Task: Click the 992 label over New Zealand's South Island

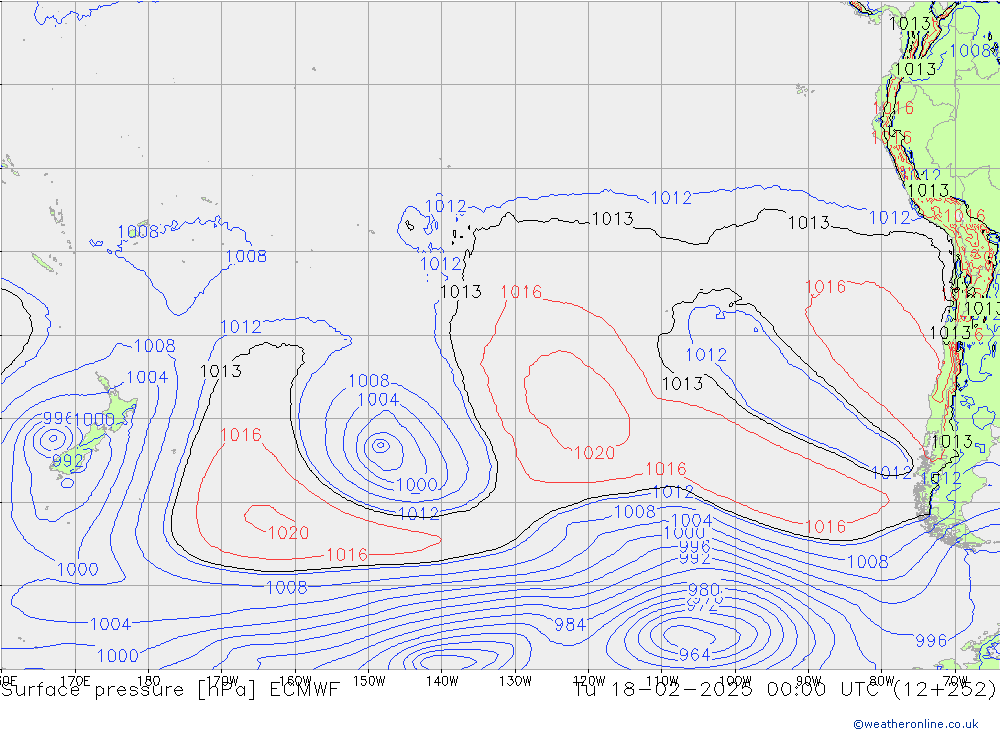Action: 68,461
